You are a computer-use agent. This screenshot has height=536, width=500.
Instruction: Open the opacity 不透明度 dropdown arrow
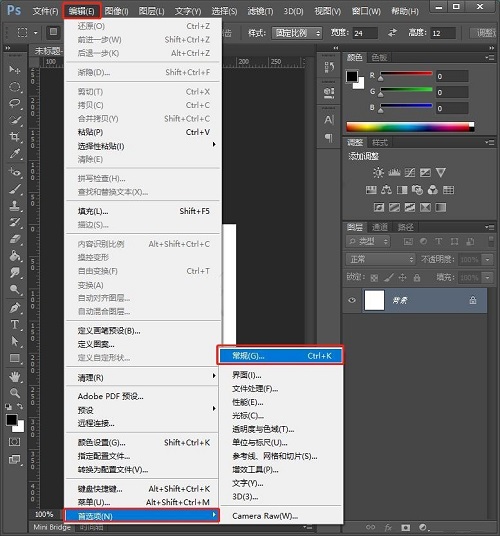click(x=488, y=260)
